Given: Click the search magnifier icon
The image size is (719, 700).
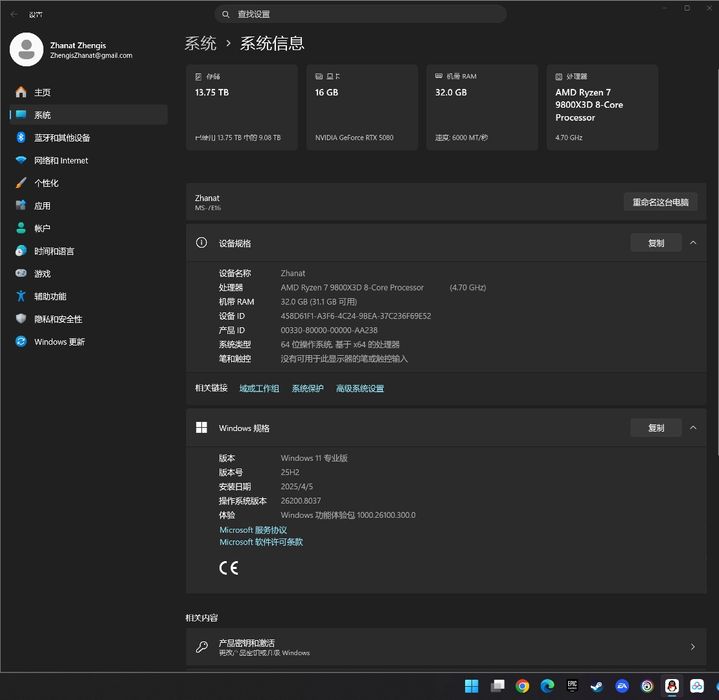Looking at the screenshot, I should pyautogui.click(x=226, y=14).
